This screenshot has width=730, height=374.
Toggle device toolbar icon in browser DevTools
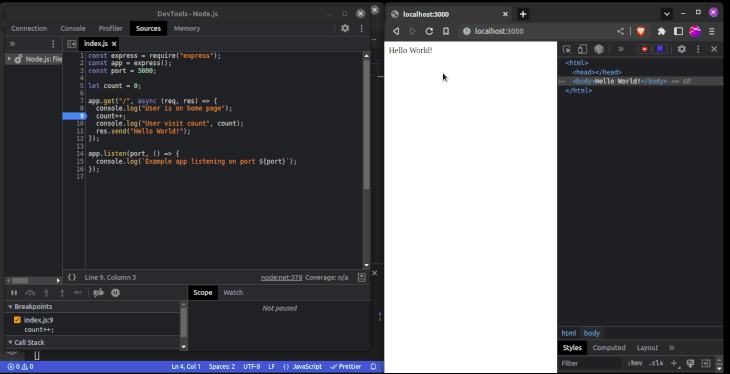582,49
